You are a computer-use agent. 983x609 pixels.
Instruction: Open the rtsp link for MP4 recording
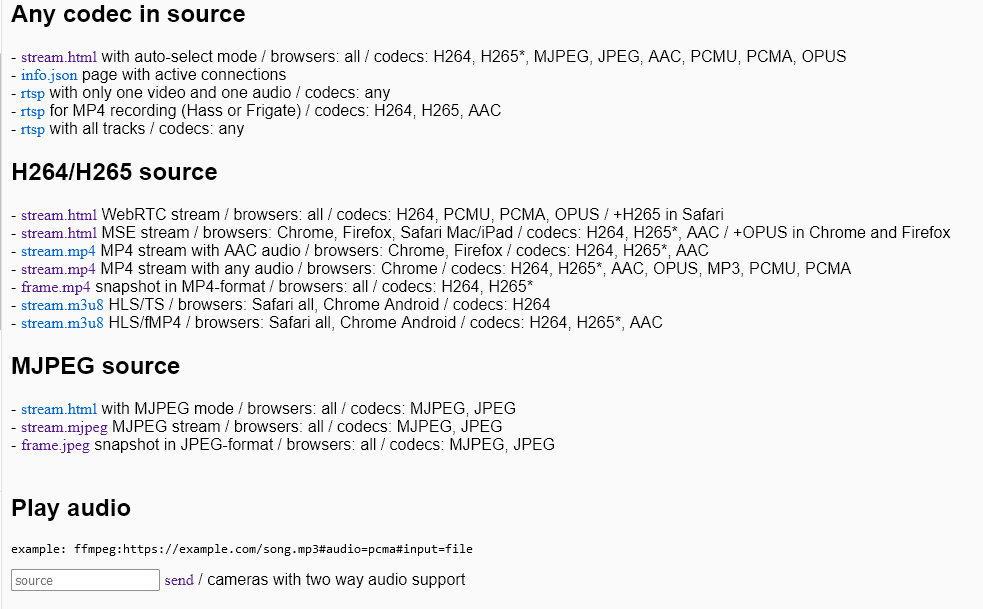click(30, 111)
